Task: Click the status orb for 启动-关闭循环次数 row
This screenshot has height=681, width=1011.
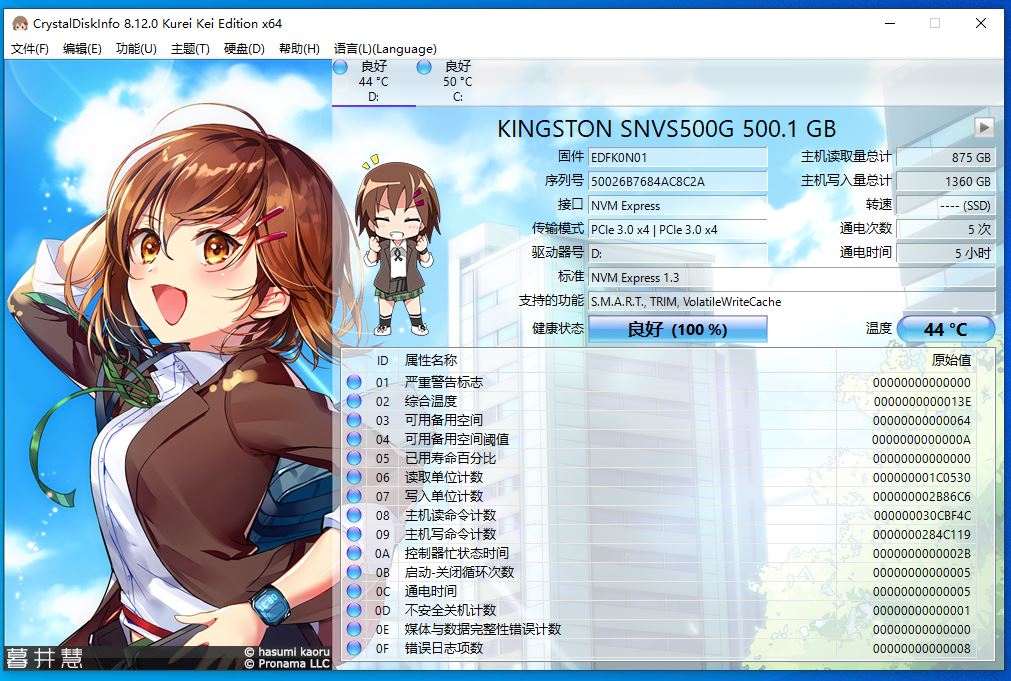Action: 354,572
